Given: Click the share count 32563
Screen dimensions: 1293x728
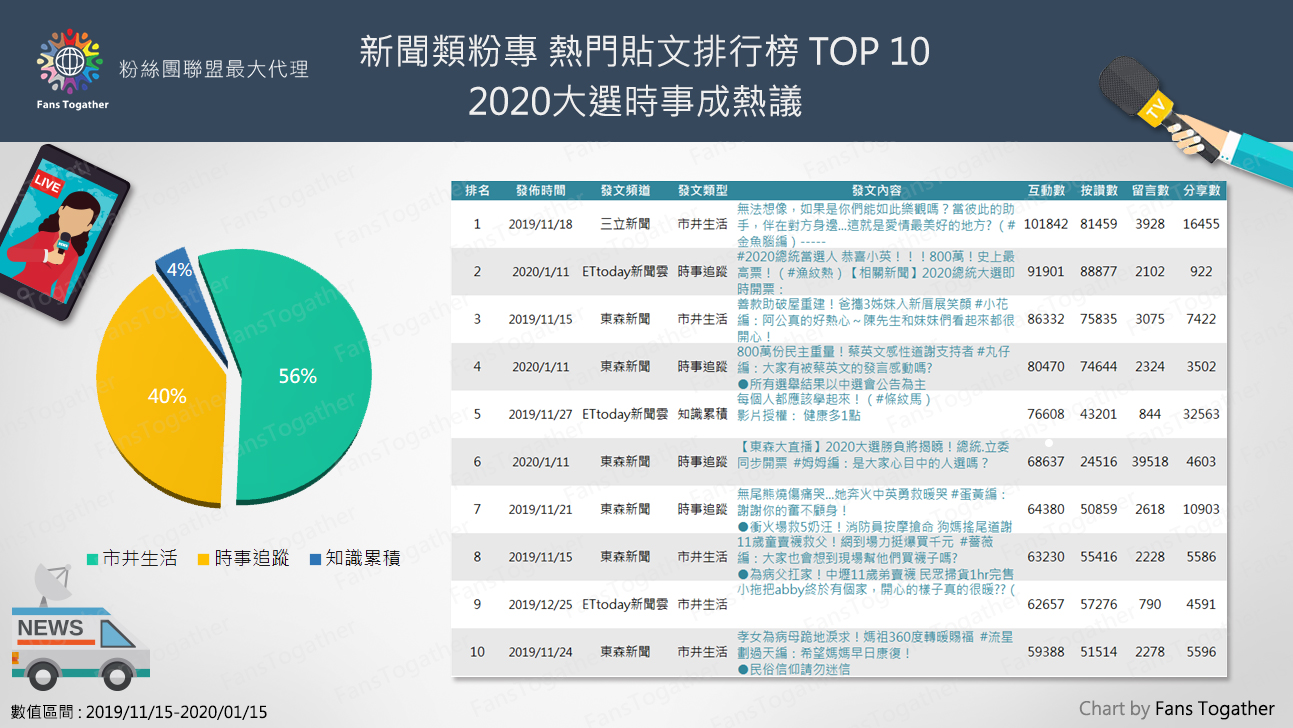Looking at the screenshot, I should 1201,414.
